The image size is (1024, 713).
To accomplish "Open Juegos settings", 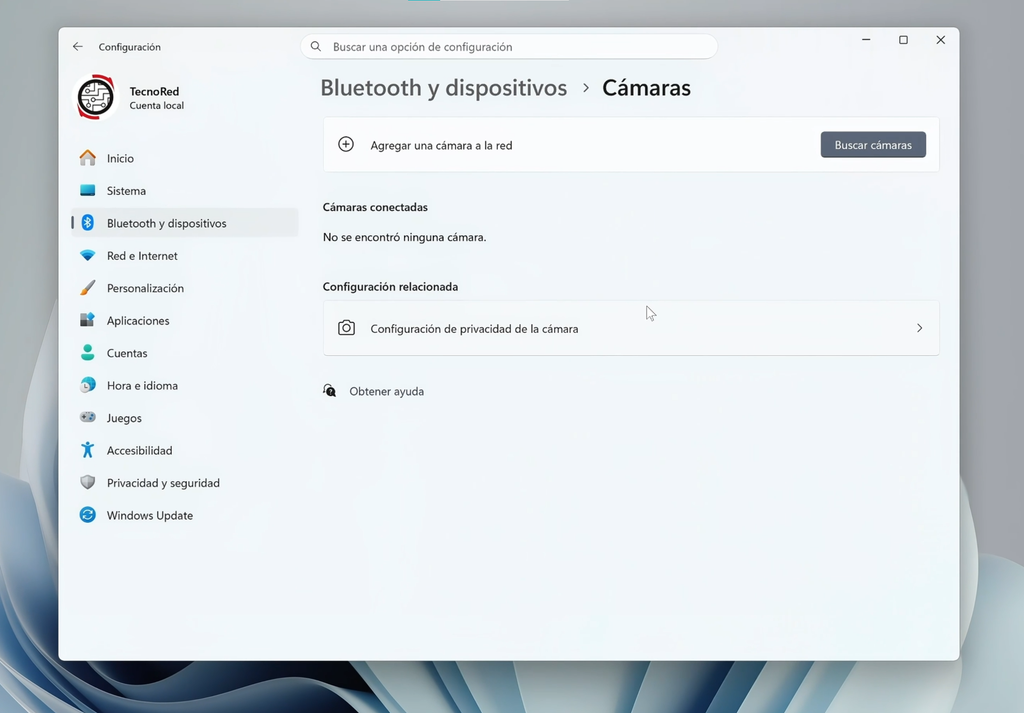I will coord(185,418).
